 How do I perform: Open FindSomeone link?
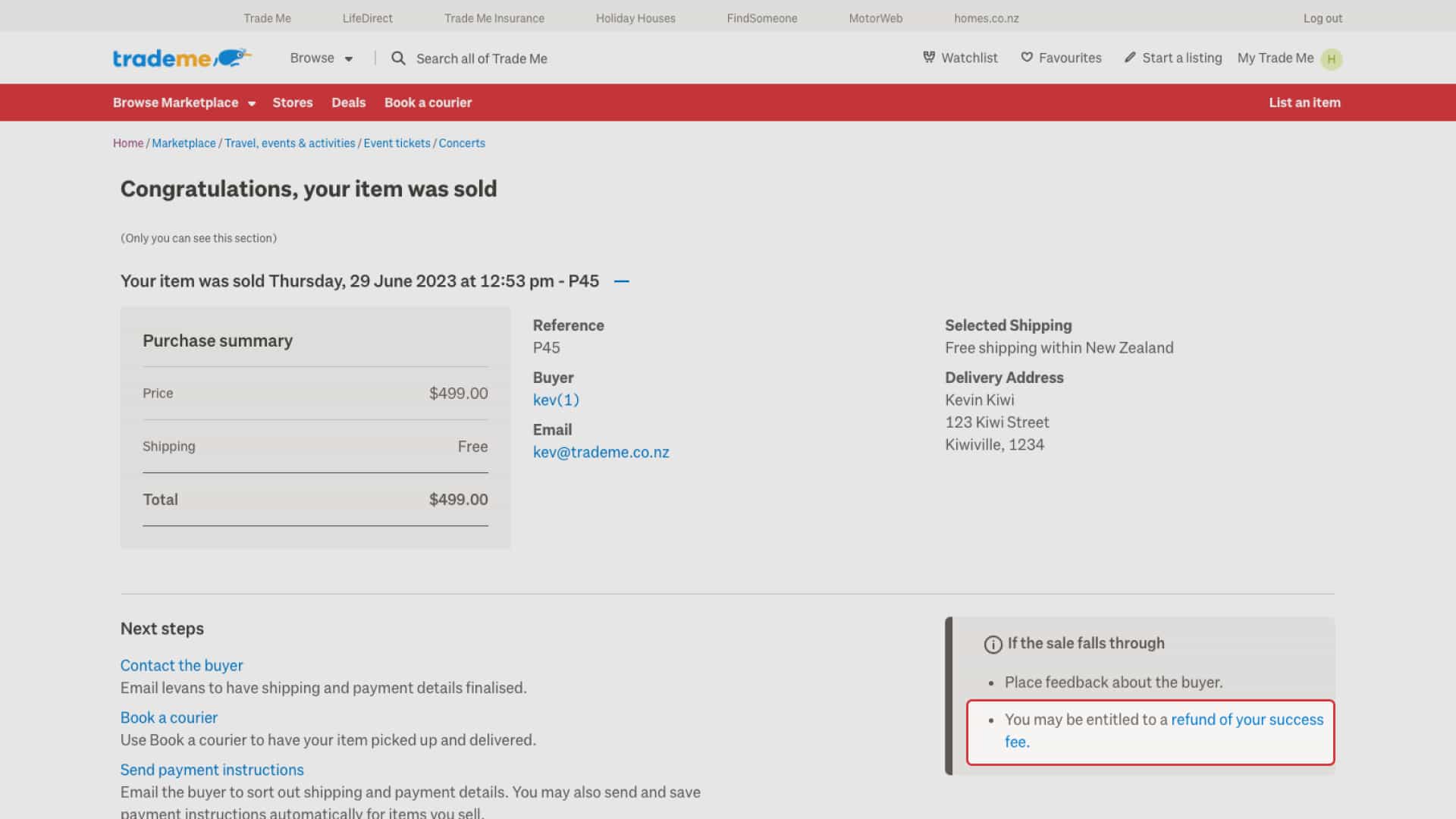(762, 18)
